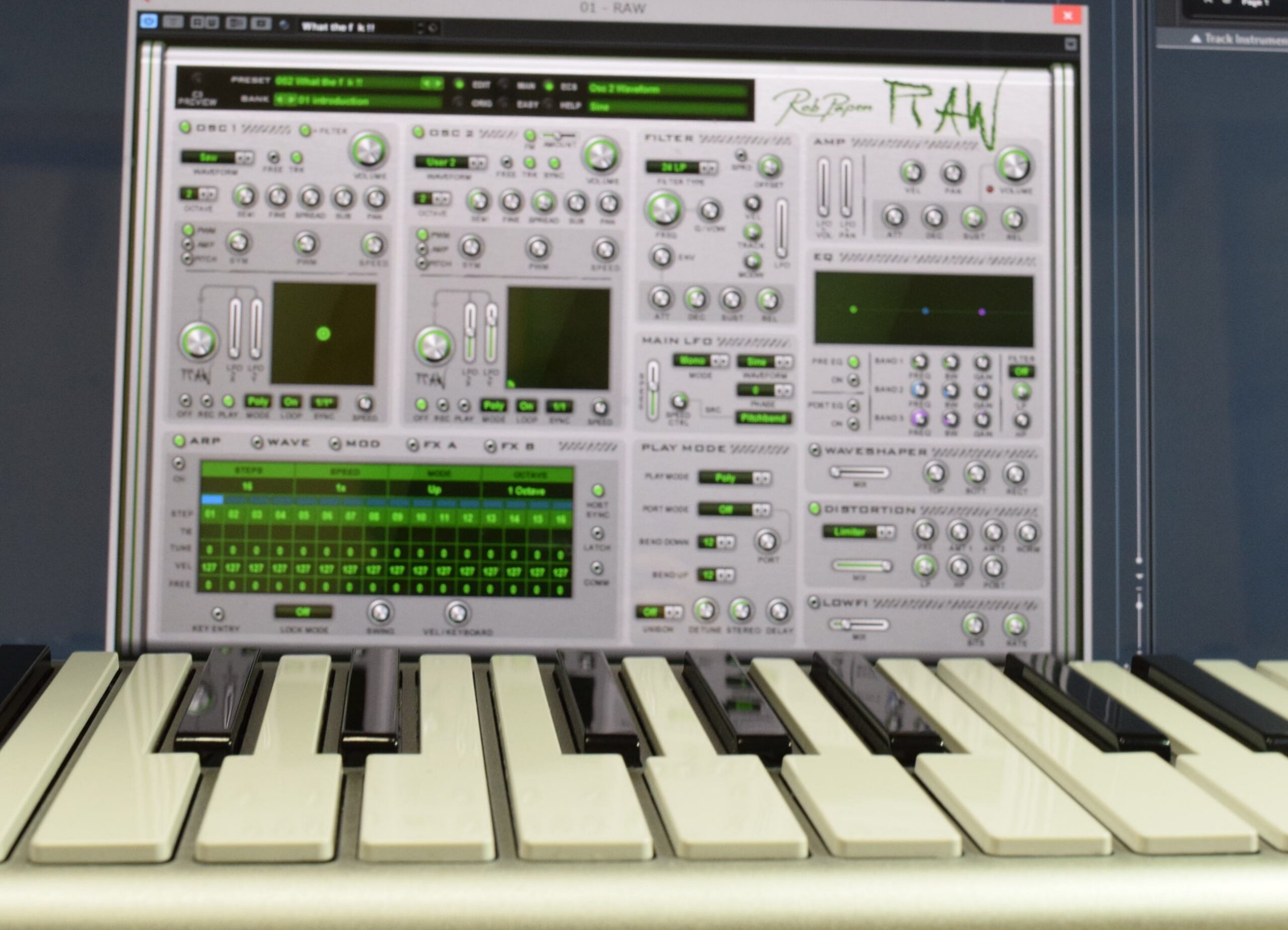1288x930 pixels.
Task: Enable the Arp Latch button
Action: pyautogui.click(x=596, y=533)
